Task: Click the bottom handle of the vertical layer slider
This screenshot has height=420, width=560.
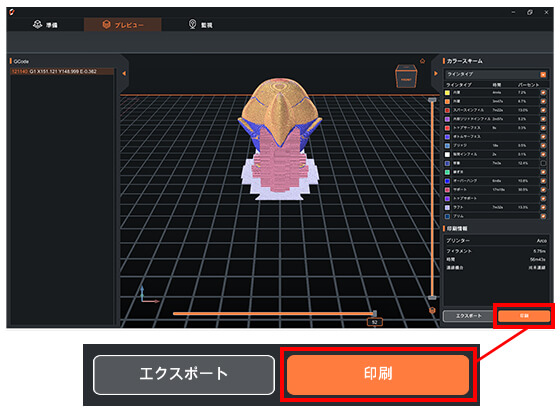Action: (432, 298)
